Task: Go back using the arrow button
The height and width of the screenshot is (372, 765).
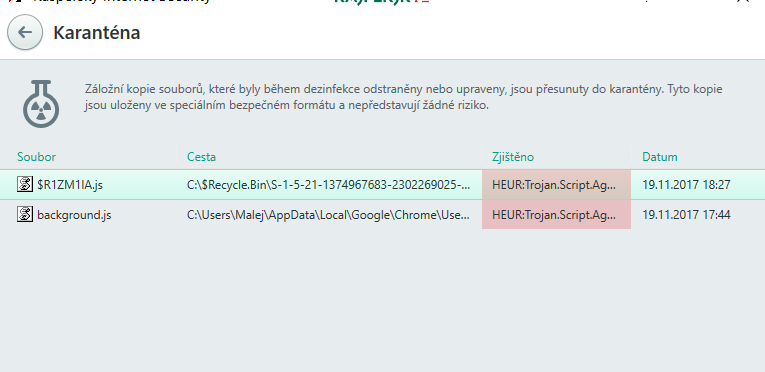Action: (24, 32)
